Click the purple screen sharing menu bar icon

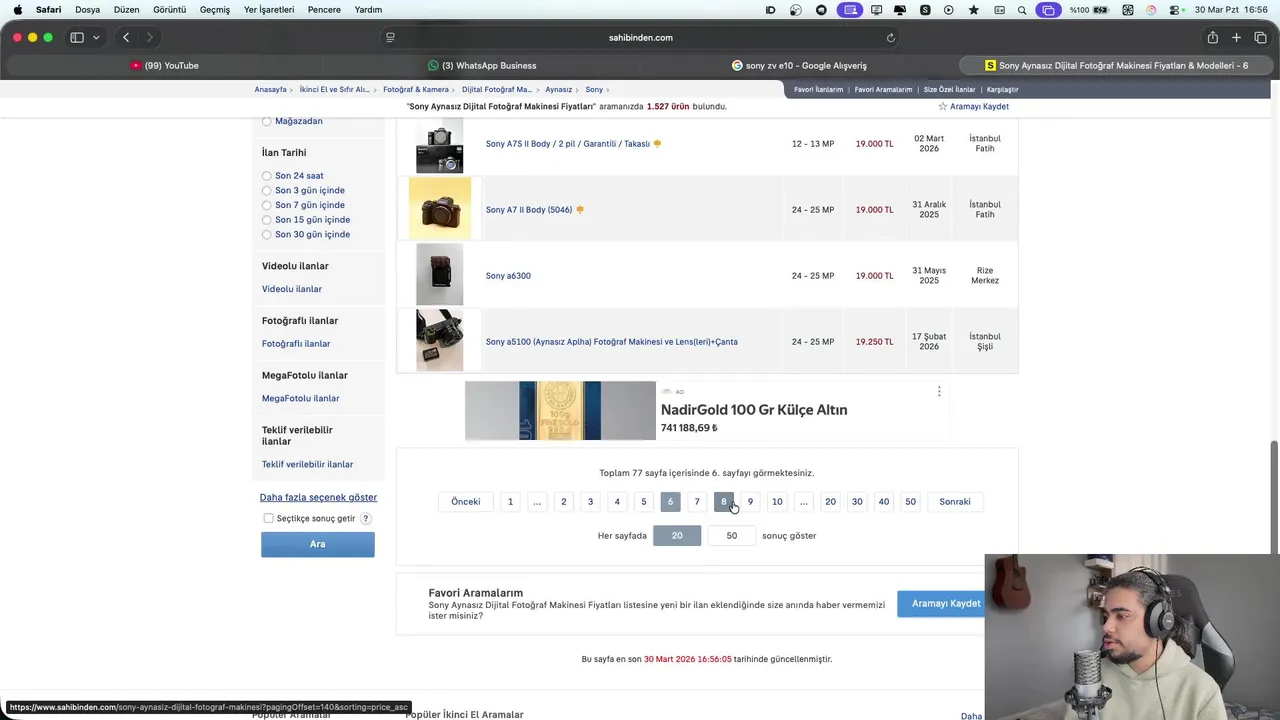click(x=850, y=10)
